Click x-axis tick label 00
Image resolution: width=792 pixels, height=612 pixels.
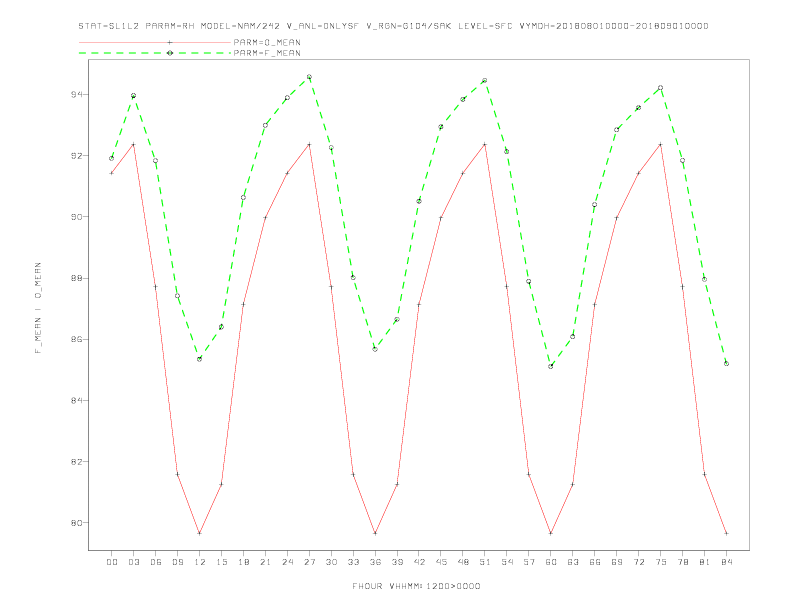[112, 562]
